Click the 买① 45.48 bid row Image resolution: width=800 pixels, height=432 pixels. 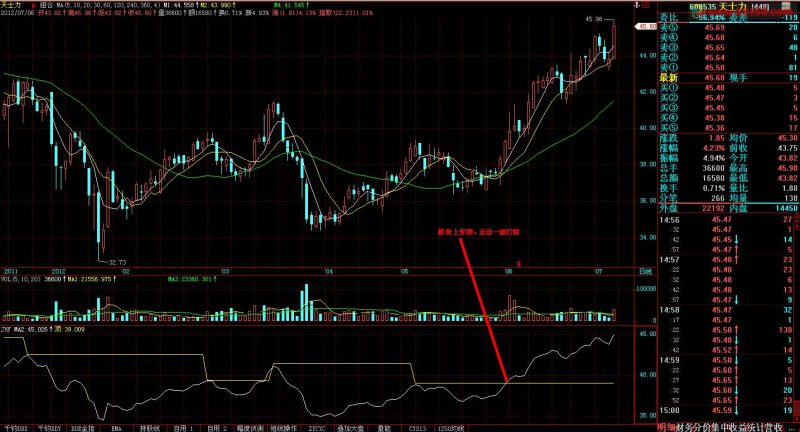coord(728,88)
